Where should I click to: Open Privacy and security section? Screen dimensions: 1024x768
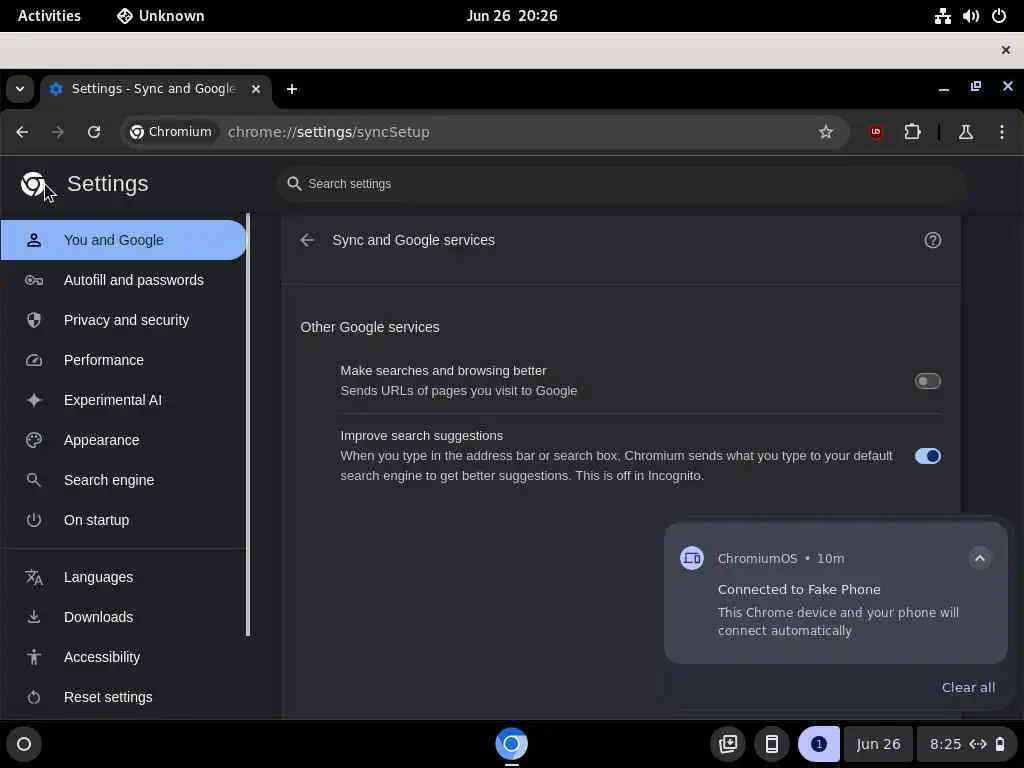(x=123, y=320)
